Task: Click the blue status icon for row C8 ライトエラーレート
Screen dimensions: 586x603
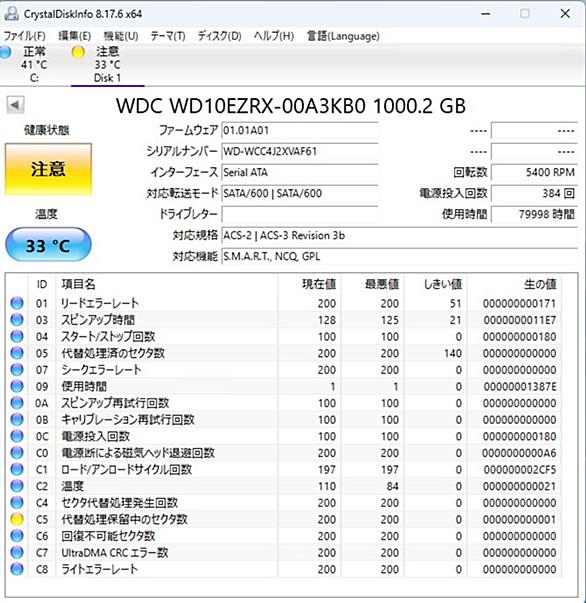Action: 17,569
